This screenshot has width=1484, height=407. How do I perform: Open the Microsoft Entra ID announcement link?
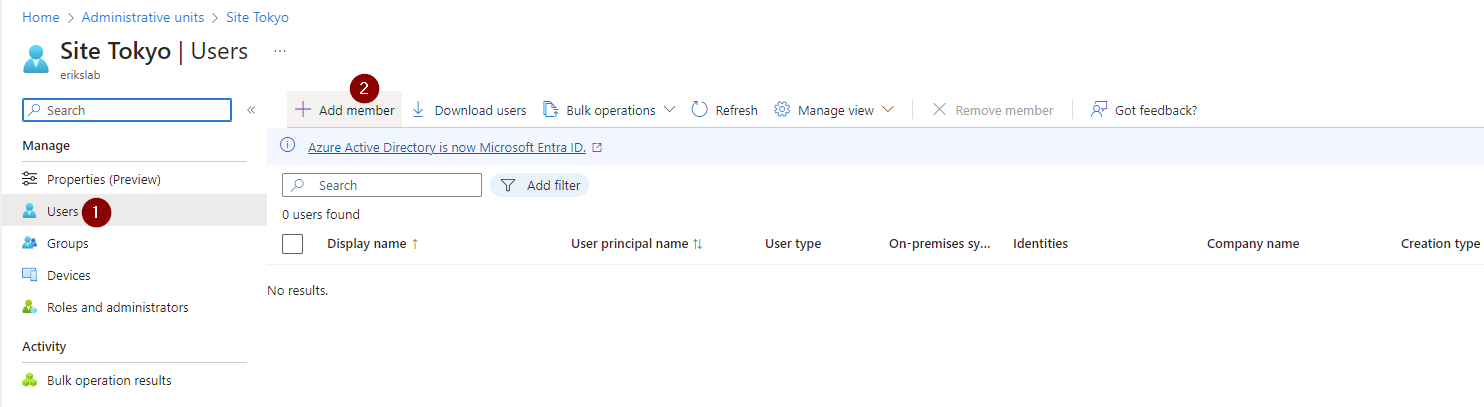(x=447, y=147)
